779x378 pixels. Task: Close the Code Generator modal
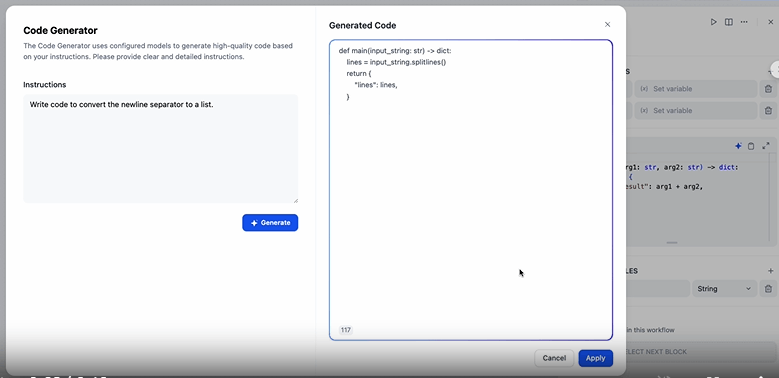click(607, 24)
